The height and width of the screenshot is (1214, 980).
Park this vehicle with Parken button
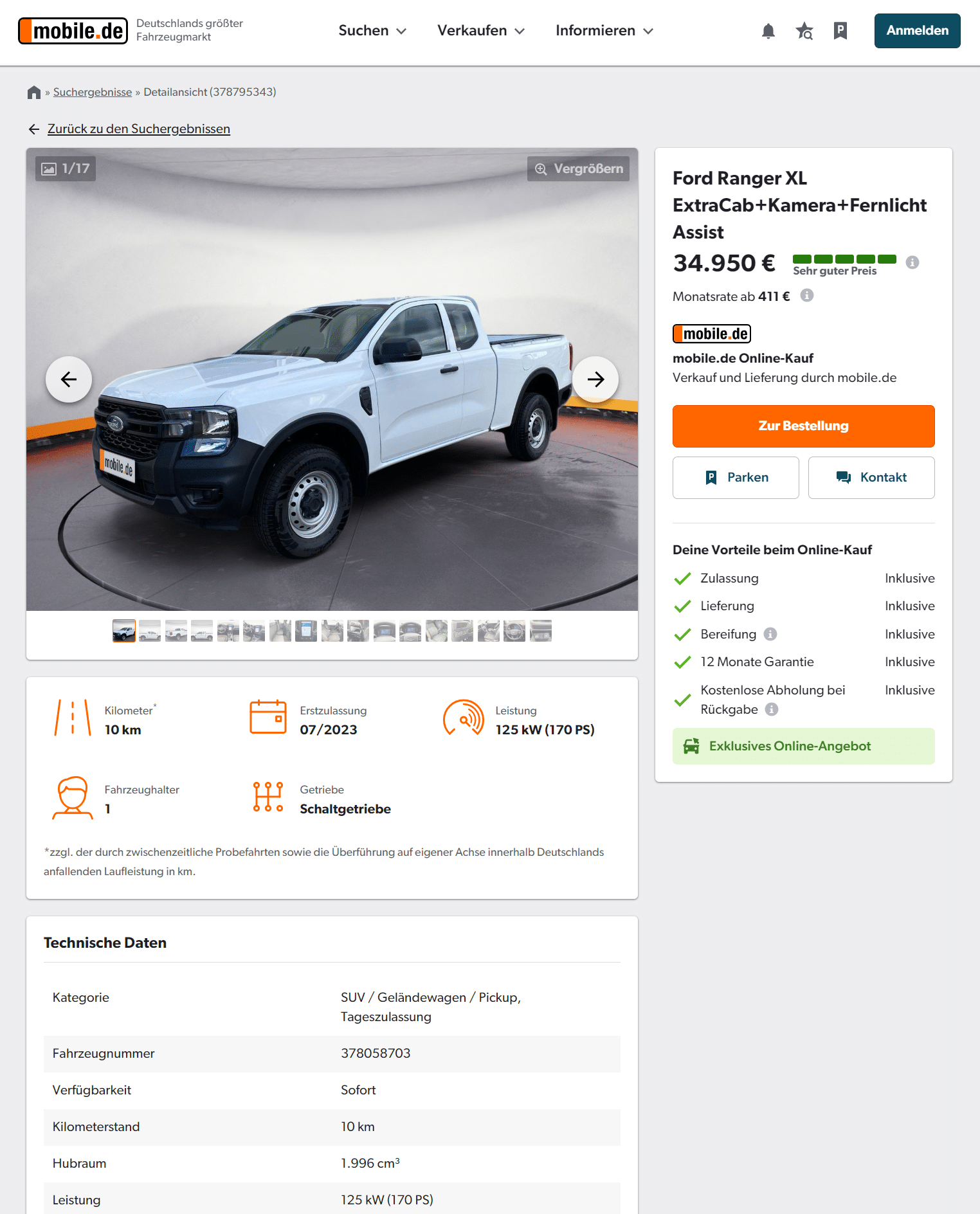[x=736, y=478]
